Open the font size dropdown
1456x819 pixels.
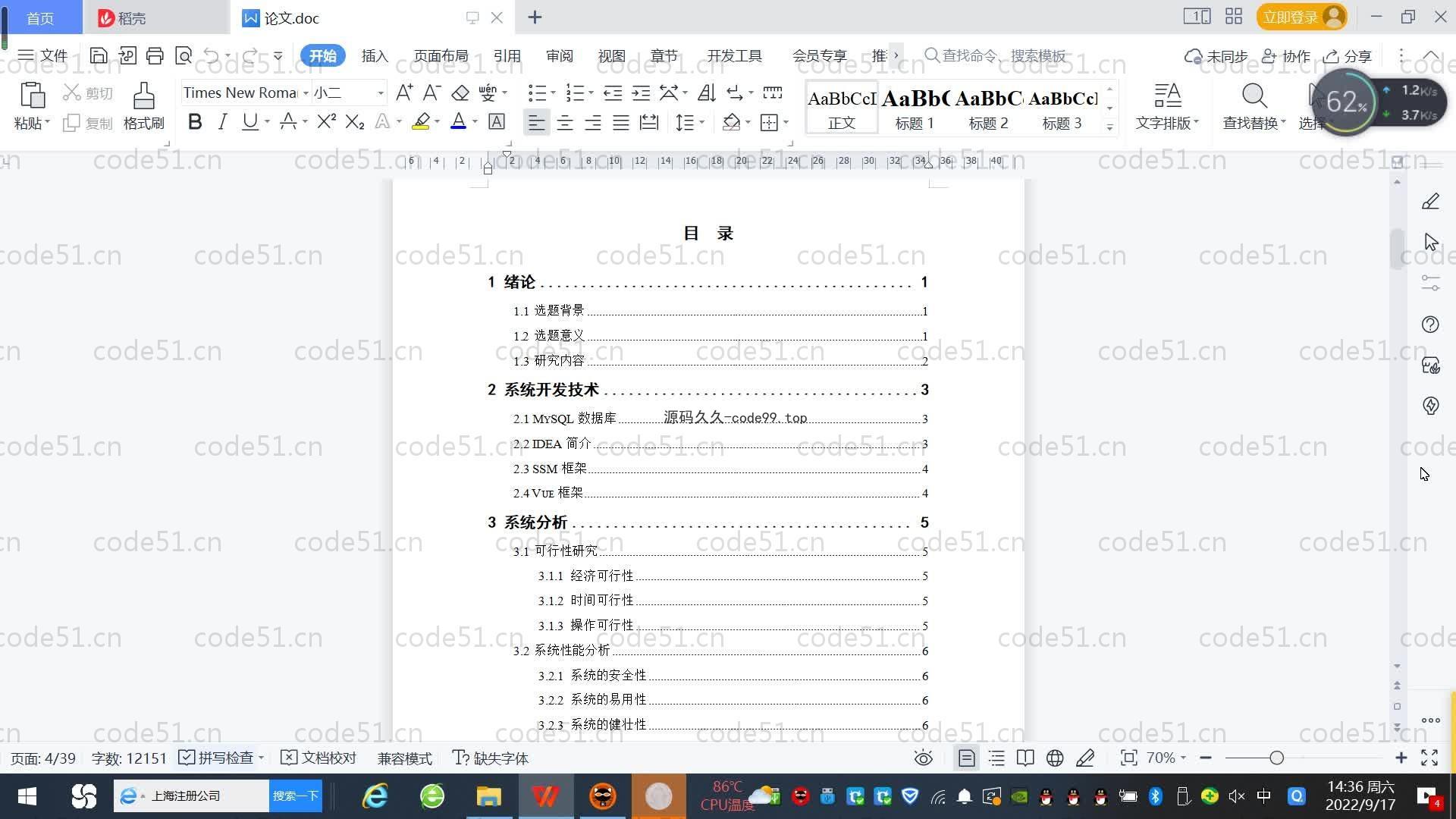381,93
